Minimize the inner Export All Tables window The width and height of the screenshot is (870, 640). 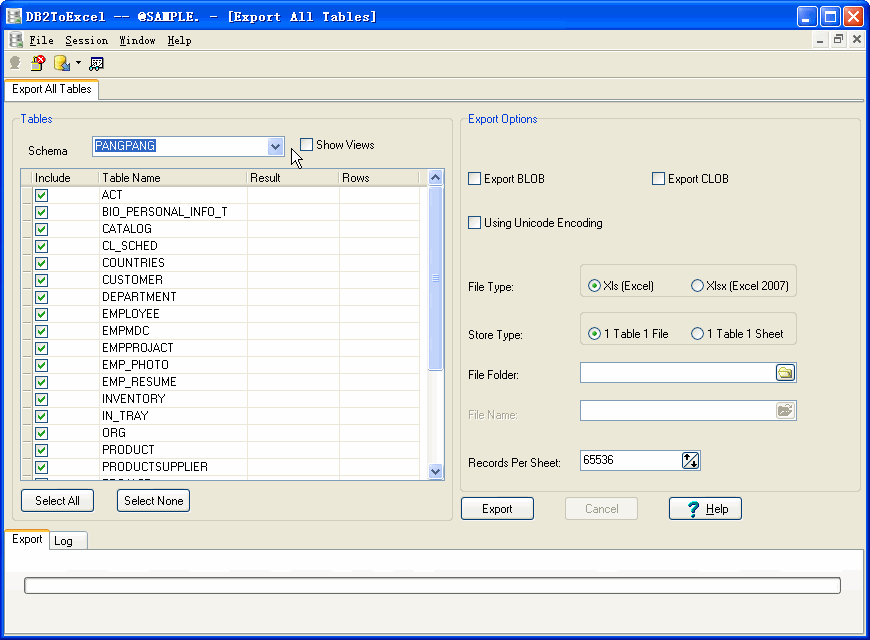(x=820, y=39)
